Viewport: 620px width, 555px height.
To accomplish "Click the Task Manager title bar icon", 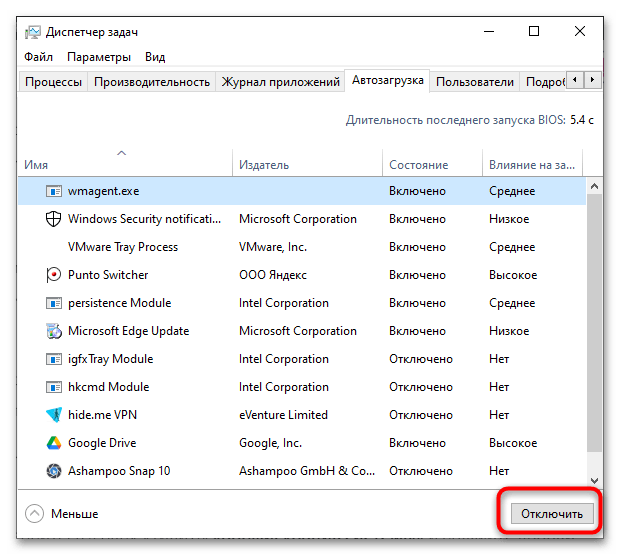I will point(32,32).
